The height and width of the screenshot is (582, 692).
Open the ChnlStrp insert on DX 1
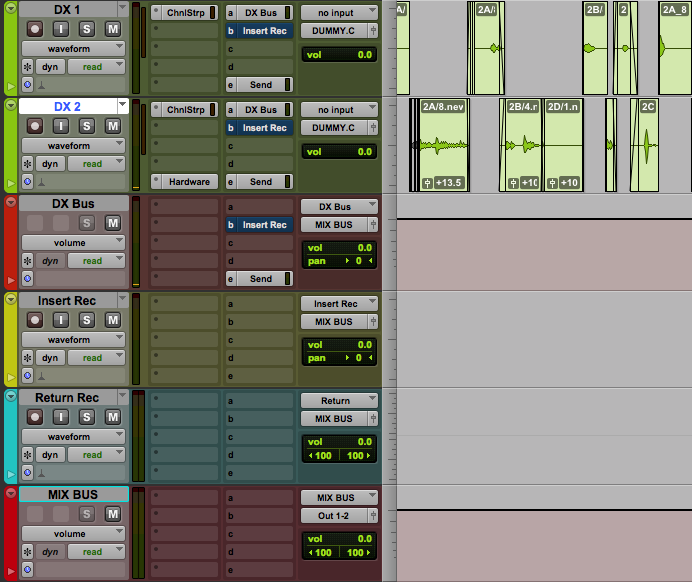tap(185, 13)
